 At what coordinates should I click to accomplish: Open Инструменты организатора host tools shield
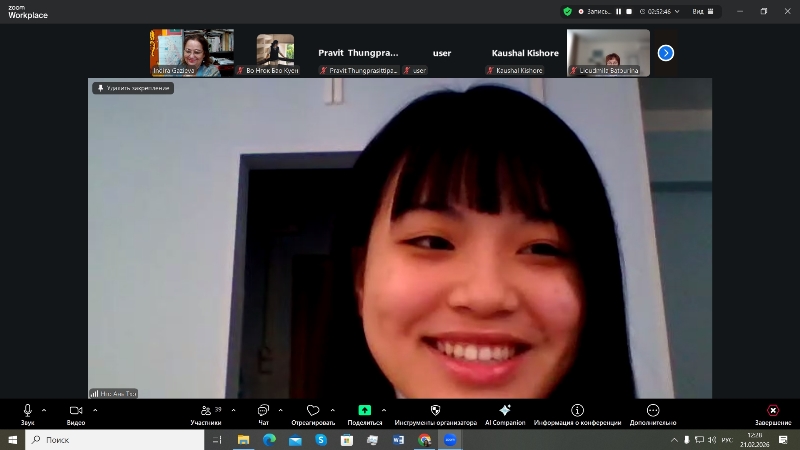(x=435, y=411)
